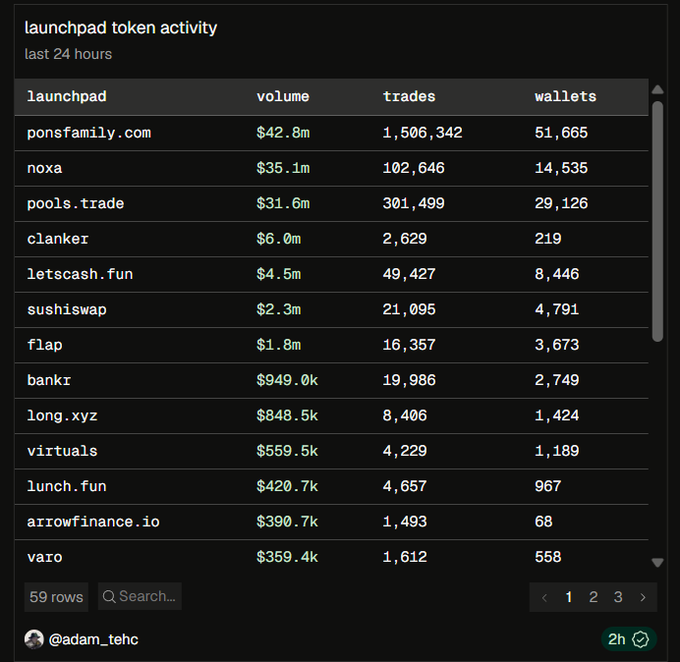Switch to page 3 of results

click(x=618, y=597)
